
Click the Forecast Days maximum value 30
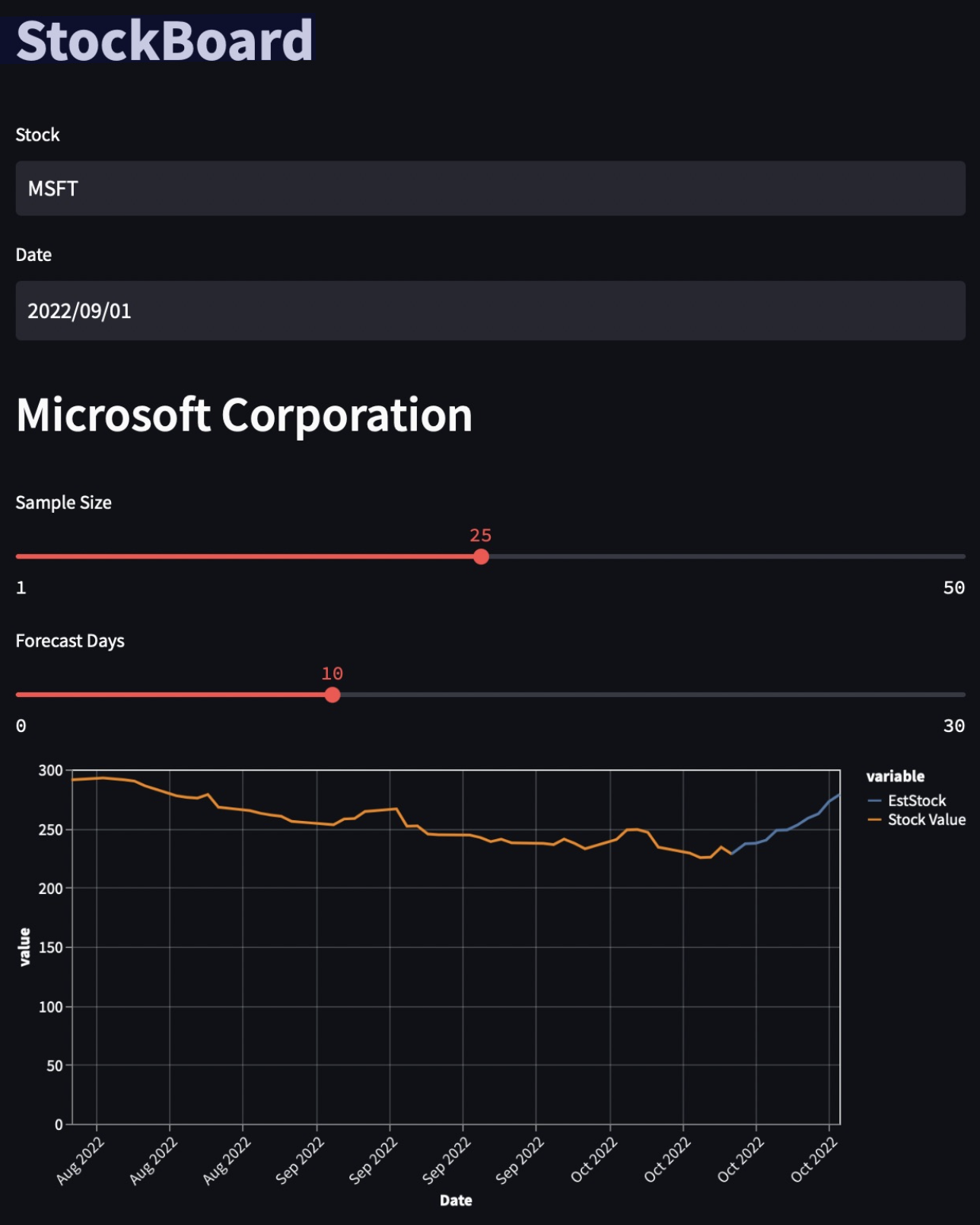(x=953, y=727)
